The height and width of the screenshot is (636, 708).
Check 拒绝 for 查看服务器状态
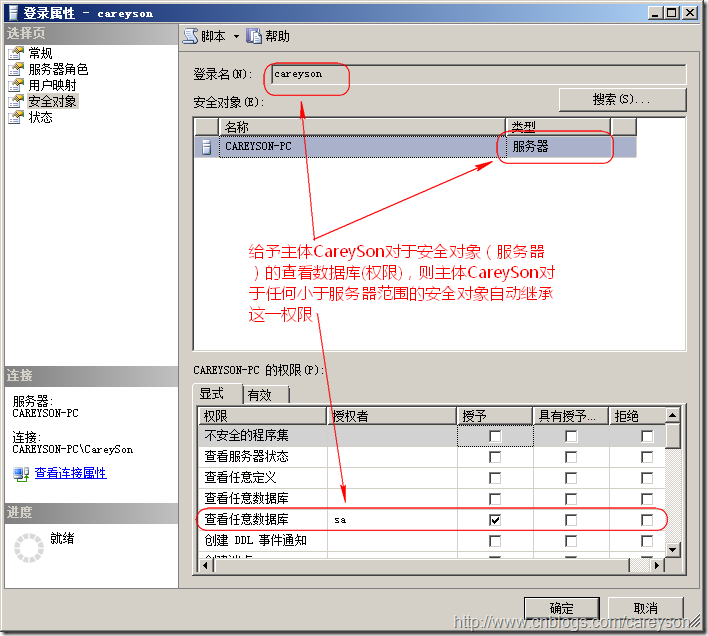[x=647, y=457]
